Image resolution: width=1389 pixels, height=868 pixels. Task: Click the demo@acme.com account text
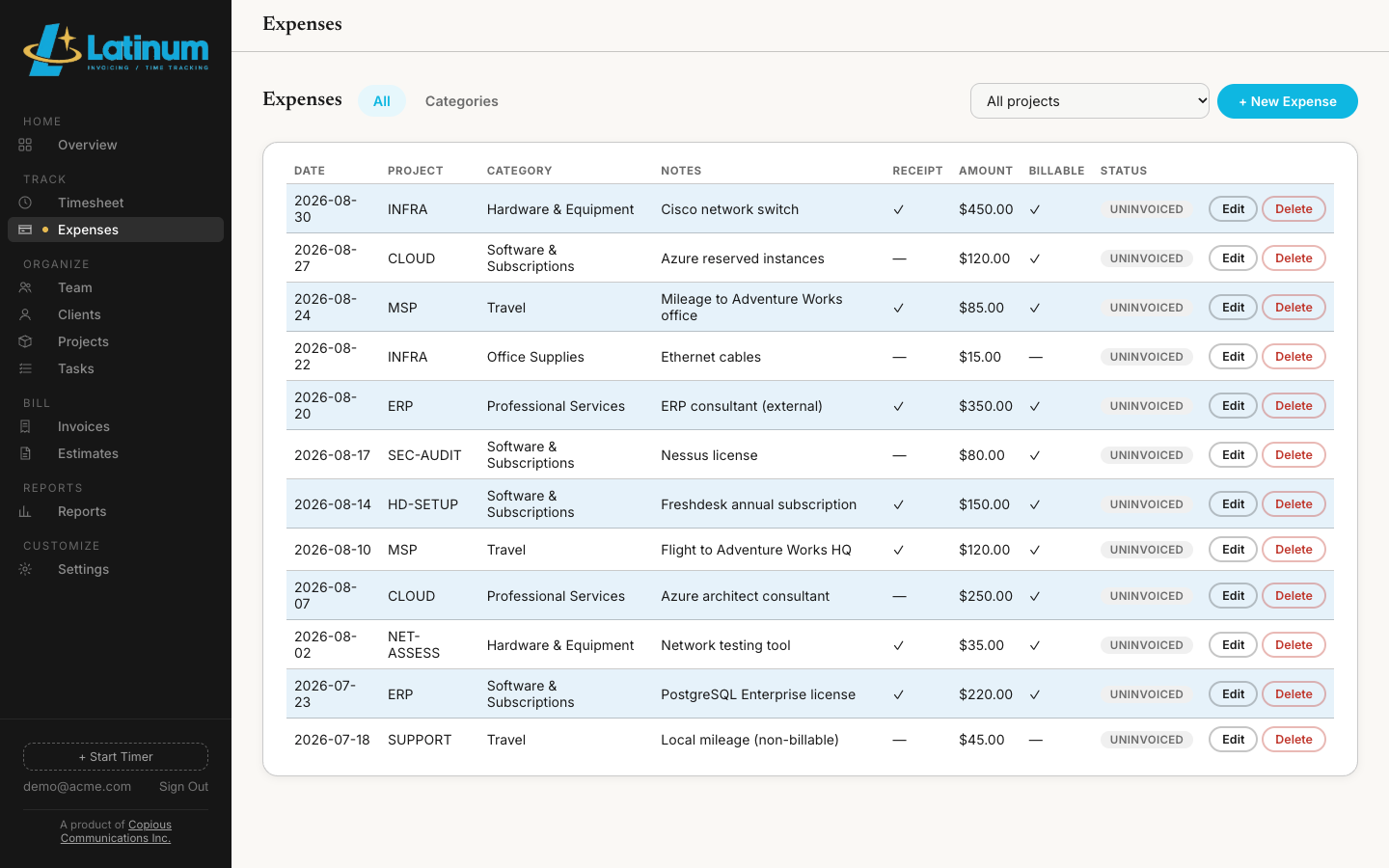click(x=77, y=787)
